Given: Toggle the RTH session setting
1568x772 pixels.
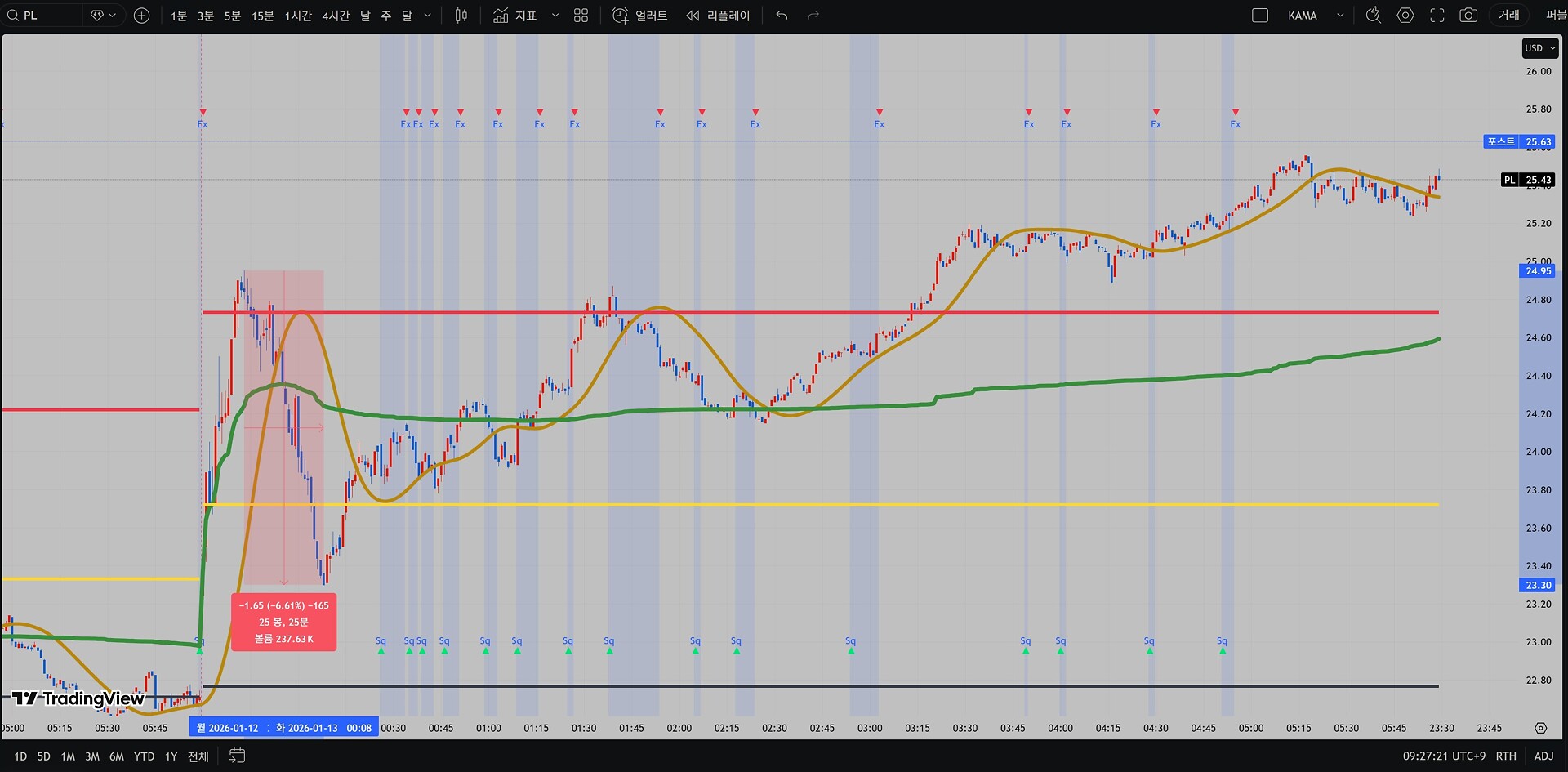Looking at the screenshot, I should click(x=1506, y=756).
